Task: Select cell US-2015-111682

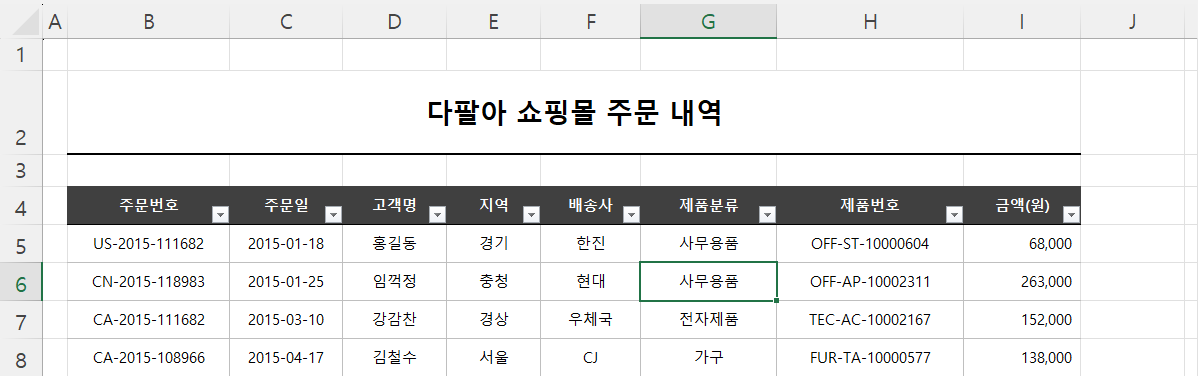Action: click(149, 244)
